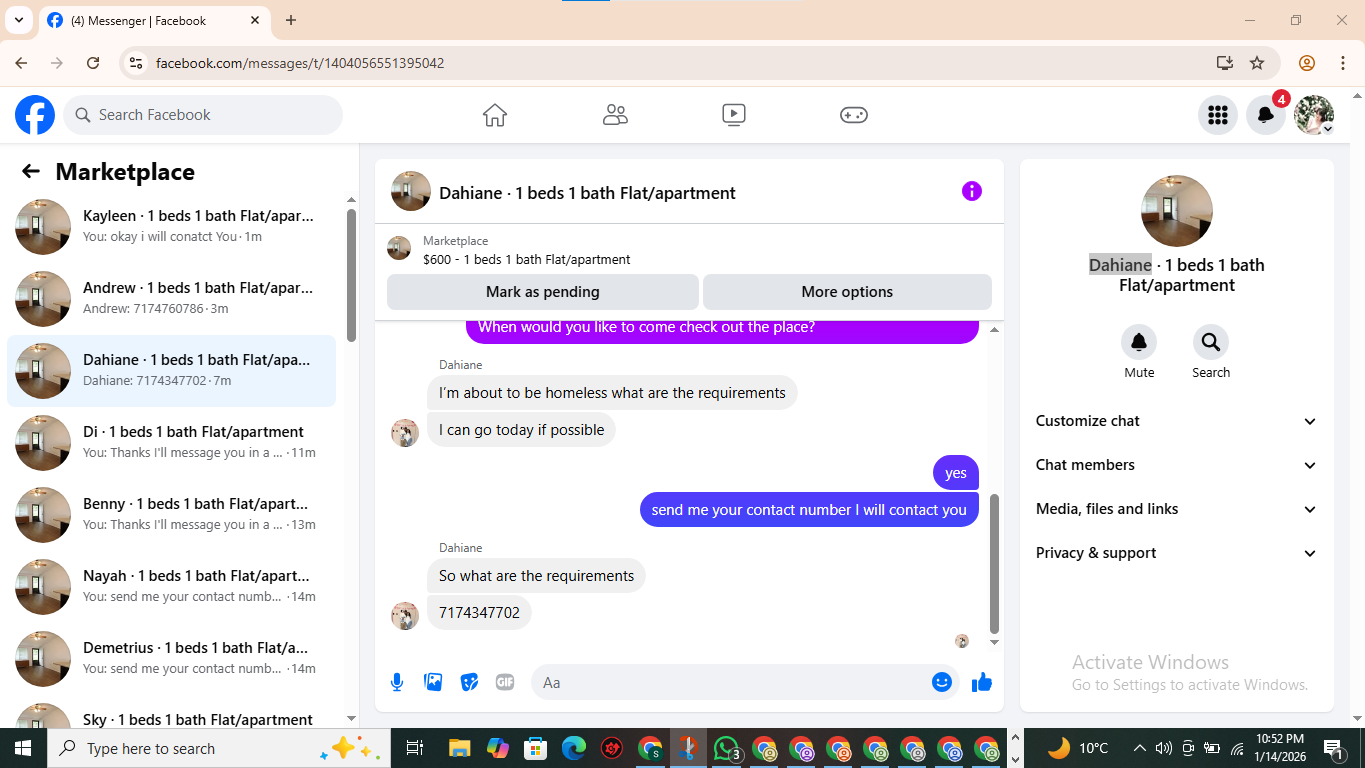Open a new browser tab plus button
Image resolution: width=1365 pixels, height=768 pixels.
coord(291,20)
